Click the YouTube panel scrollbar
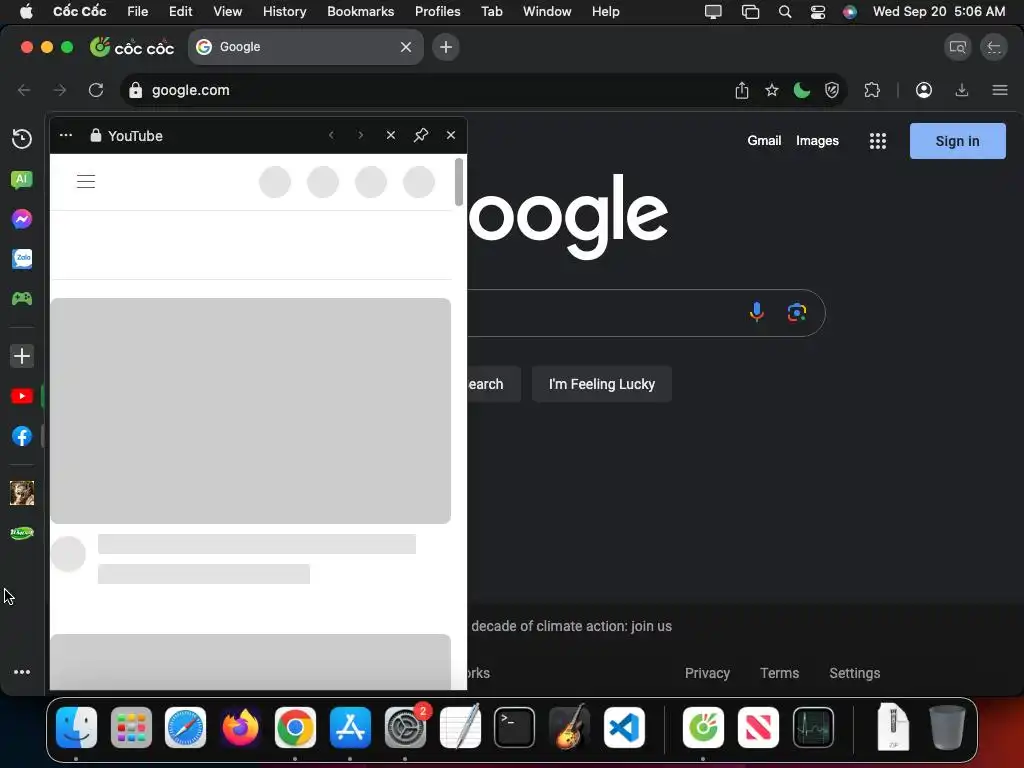 point(459,182)
